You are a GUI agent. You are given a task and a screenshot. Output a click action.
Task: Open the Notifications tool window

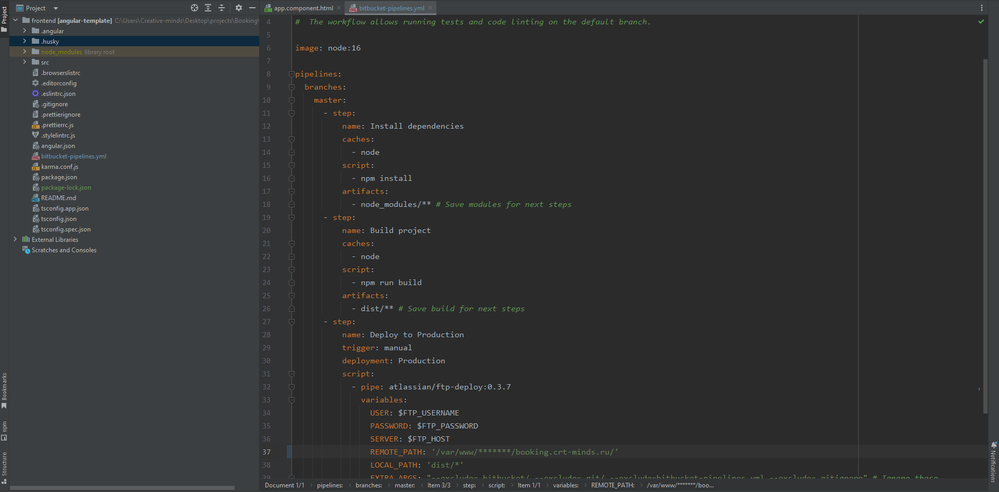pyautogui.click(x=994, y=462)
